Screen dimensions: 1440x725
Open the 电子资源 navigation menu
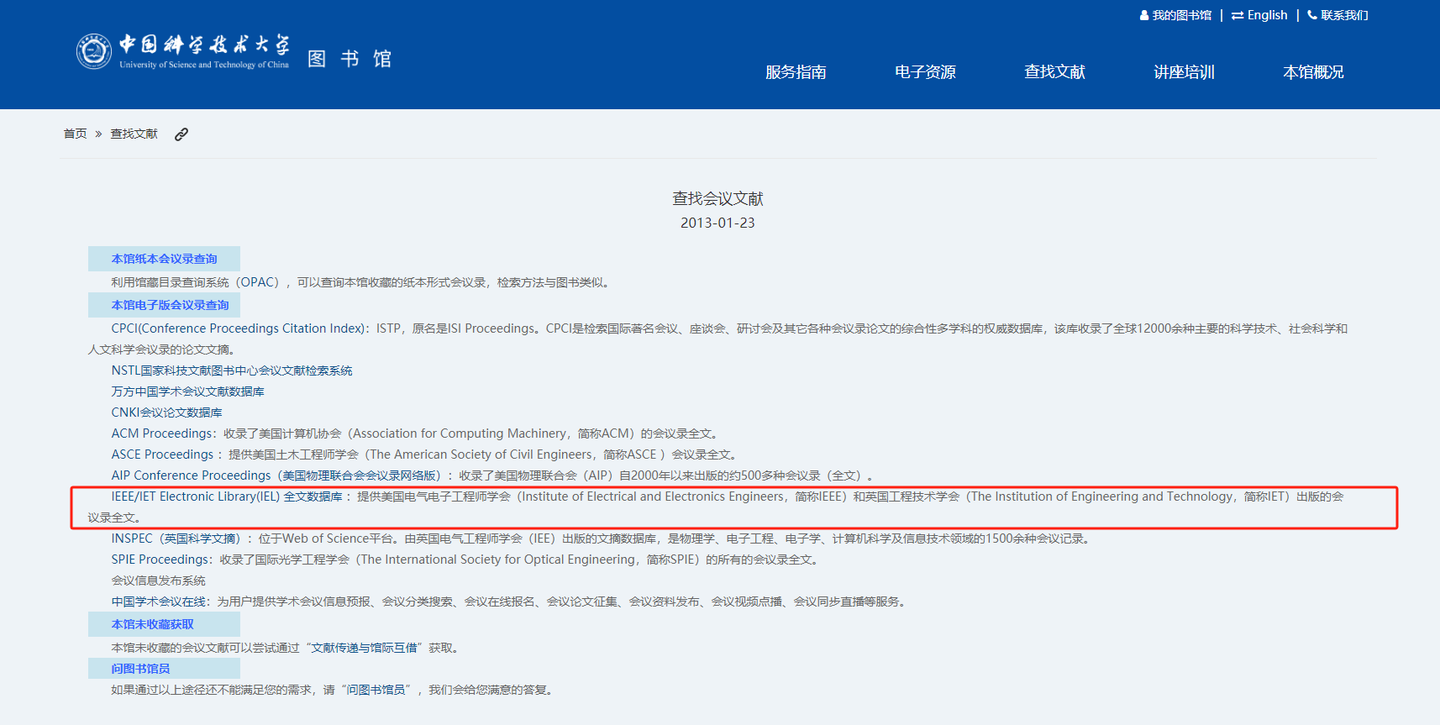pos(925,72)
